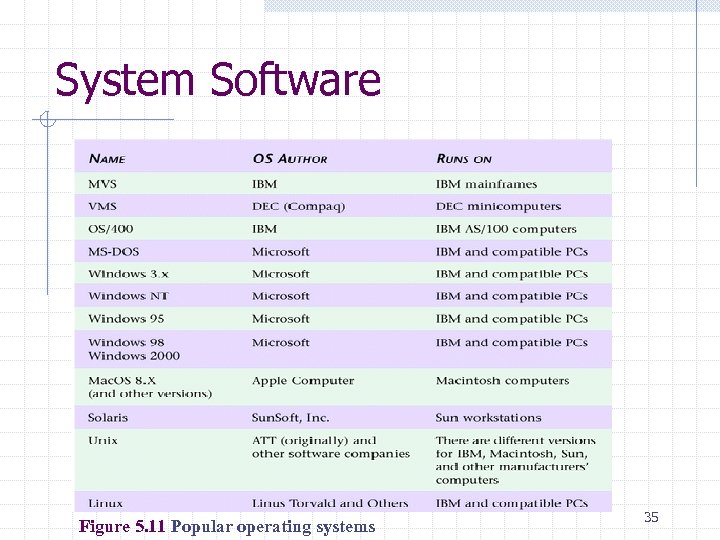Click the MVS operating system name
This screenshot has width=720, height=540.
tap(102, 184)
